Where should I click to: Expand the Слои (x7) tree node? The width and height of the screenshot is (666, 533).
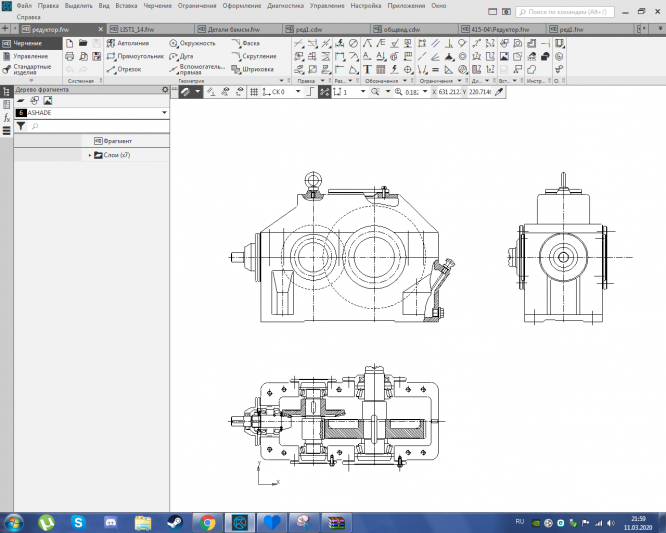90,155
